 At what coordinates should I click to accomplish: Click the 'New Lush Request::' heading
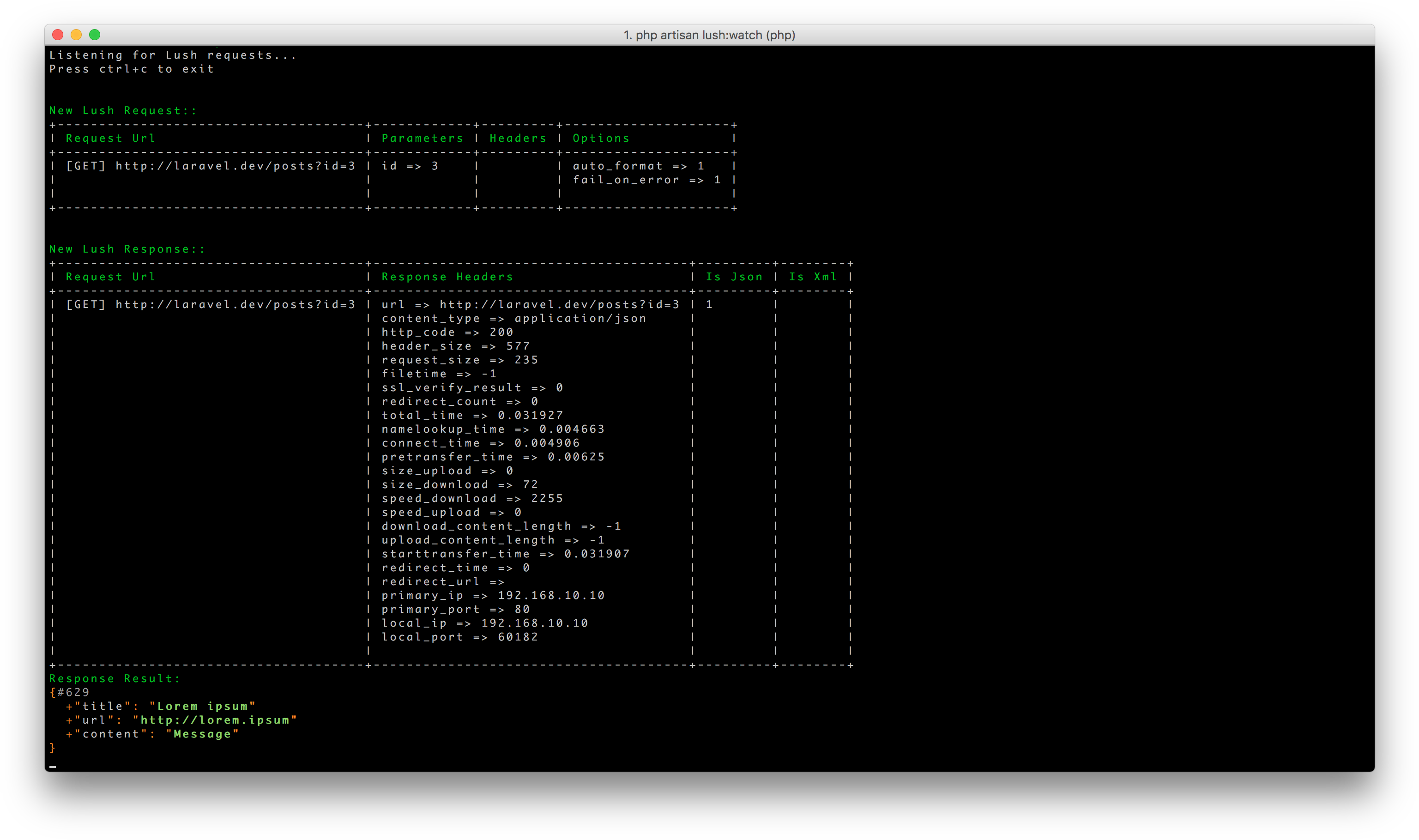[x=123, y=110]
